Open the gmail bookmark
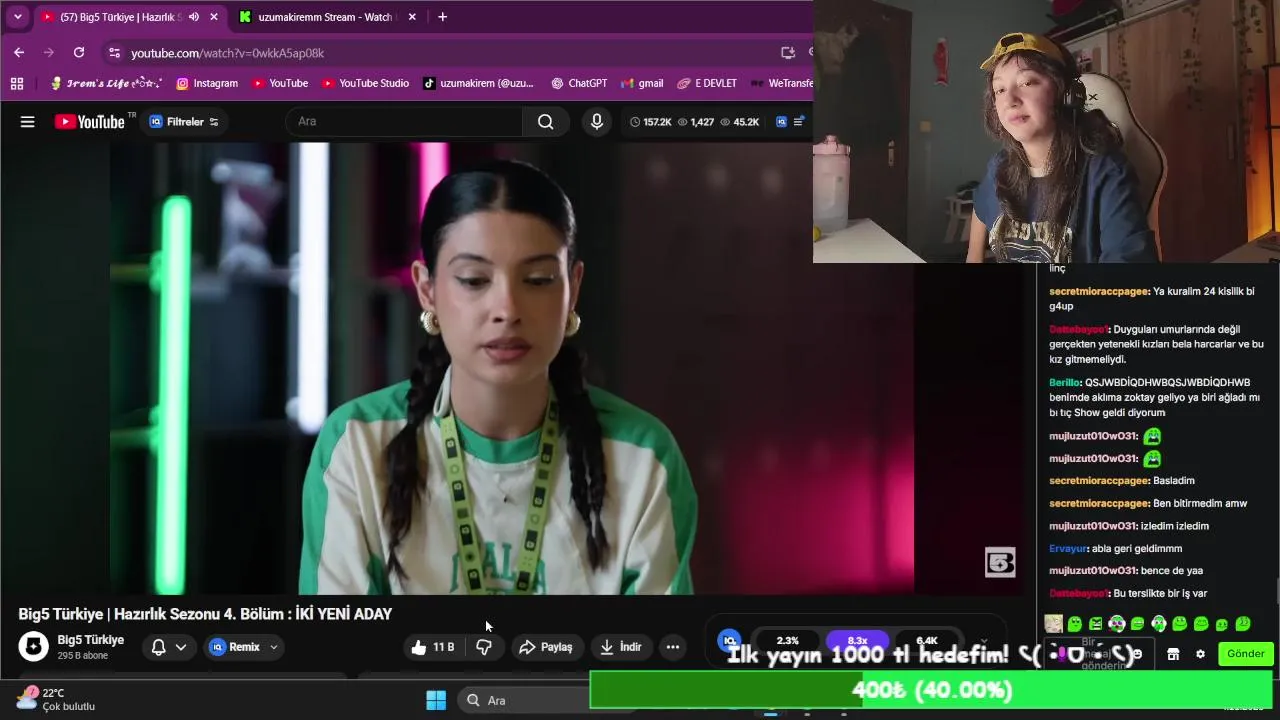 (642, 83)
